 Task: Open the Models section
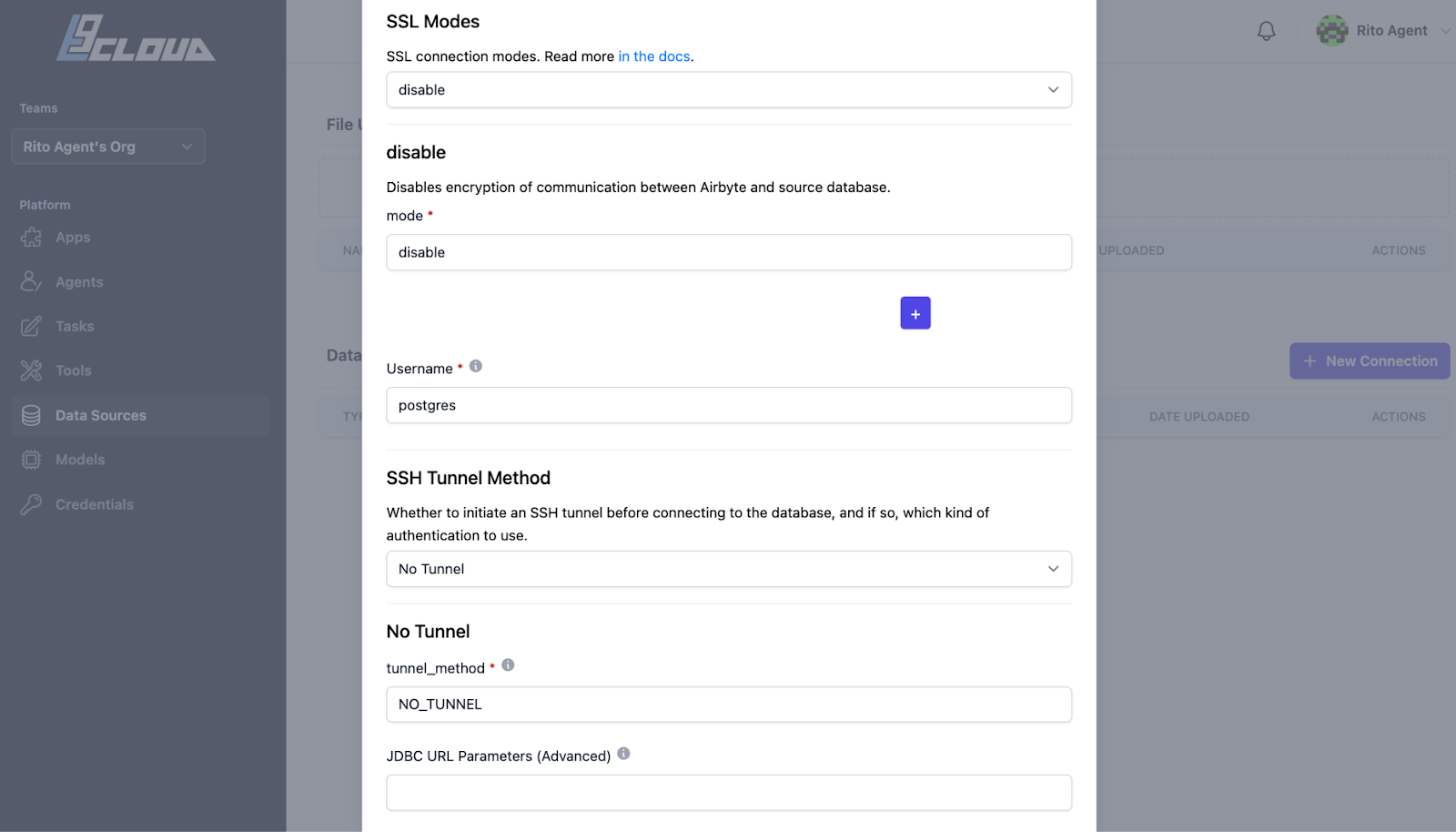point(30,460)
